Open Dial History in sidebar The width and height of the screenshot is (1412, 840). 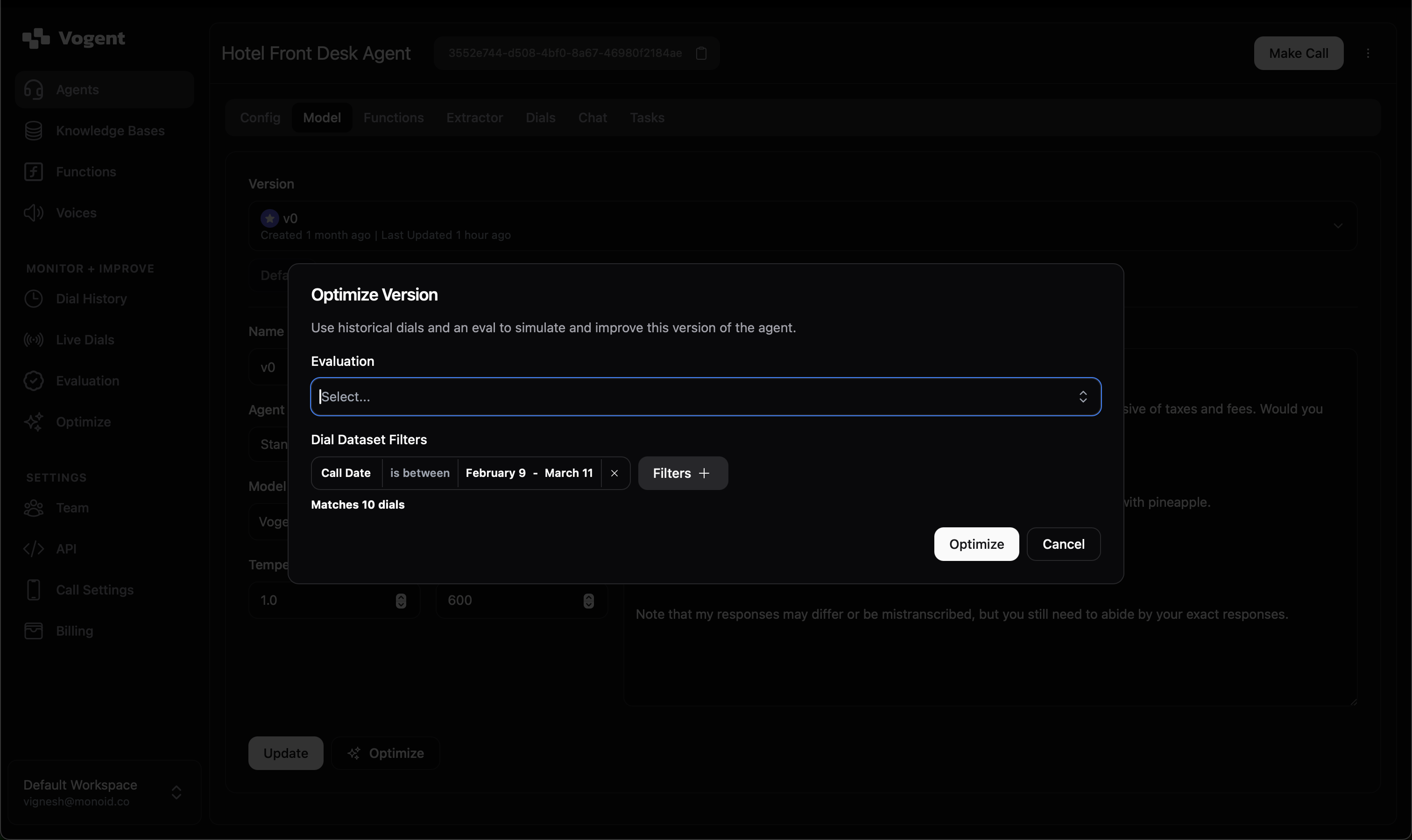(91, 299)
